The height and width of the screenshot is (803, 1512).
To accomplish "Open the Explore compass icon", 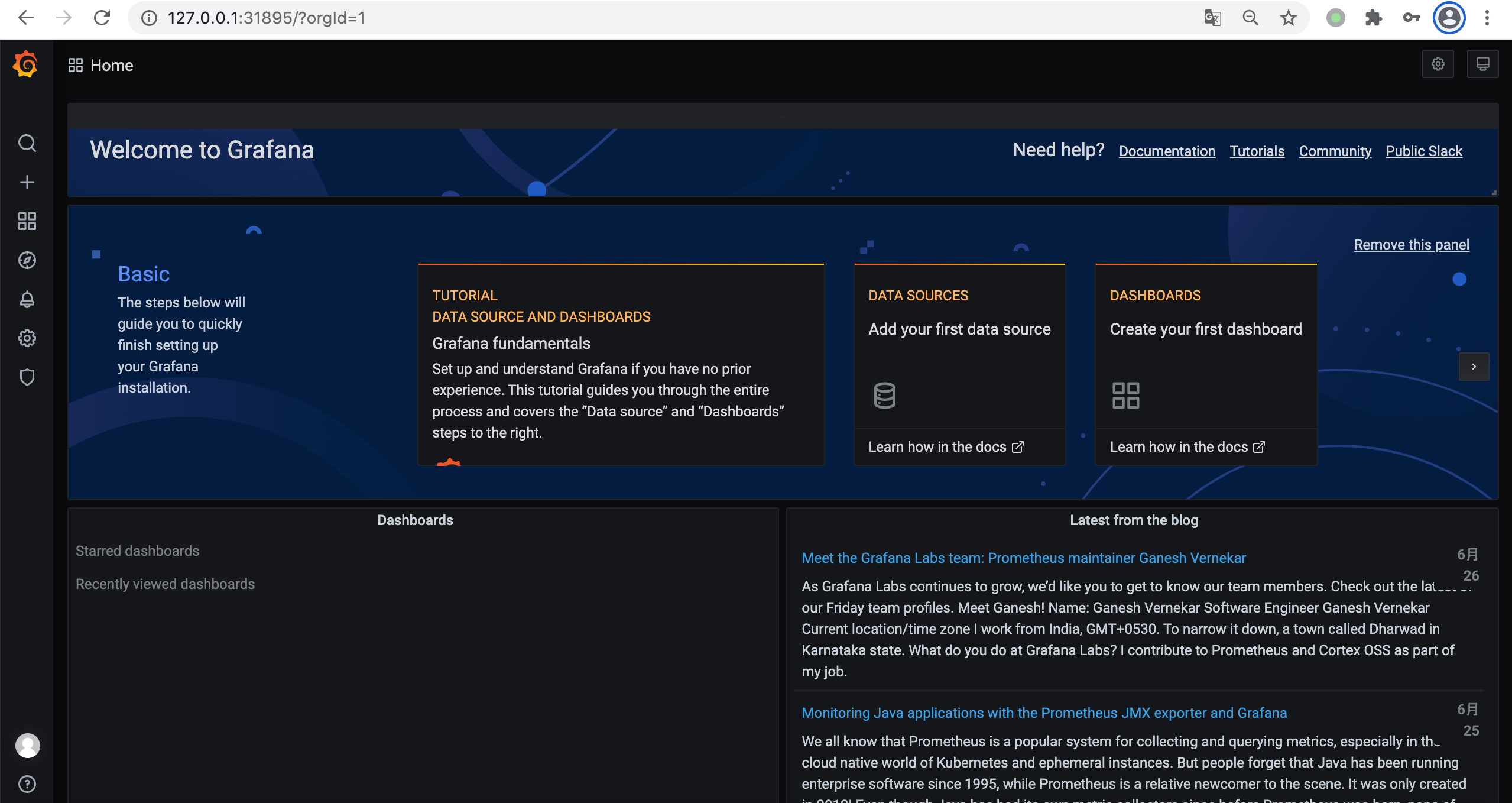I will point(27,260).
